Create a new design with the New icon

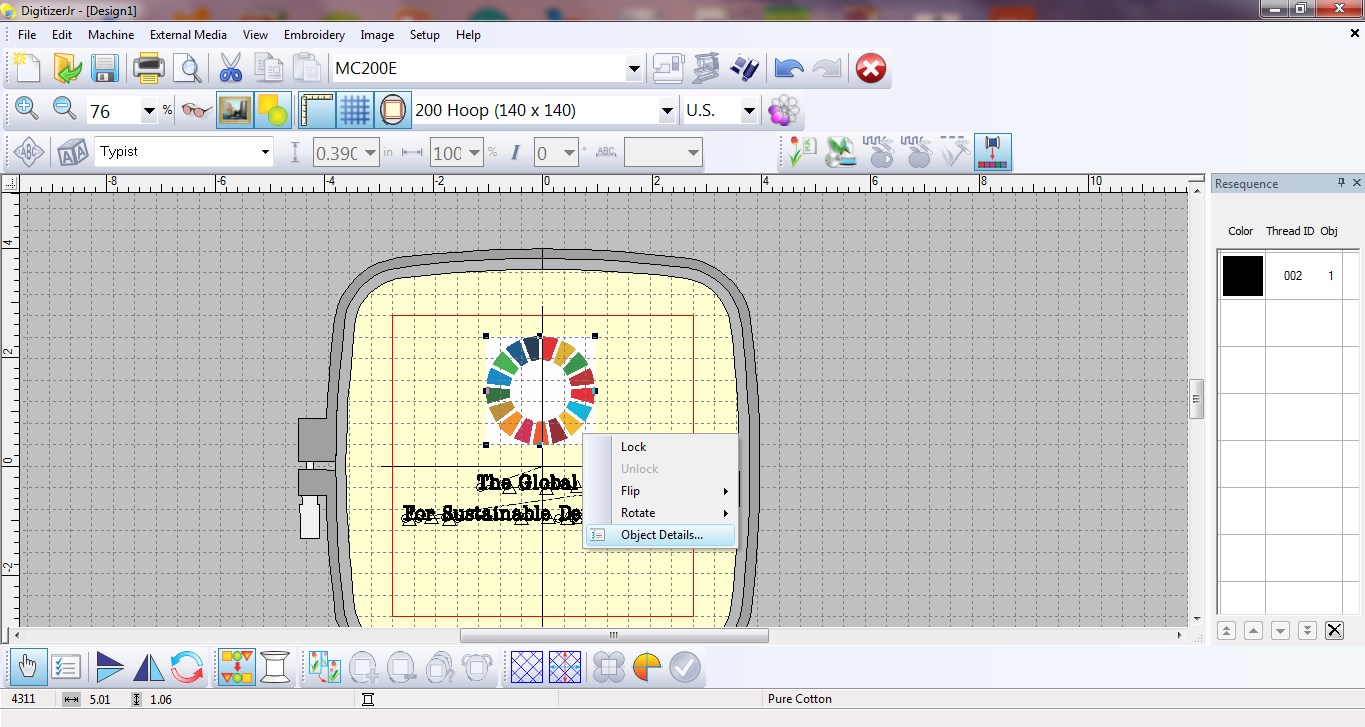(27, 68)
